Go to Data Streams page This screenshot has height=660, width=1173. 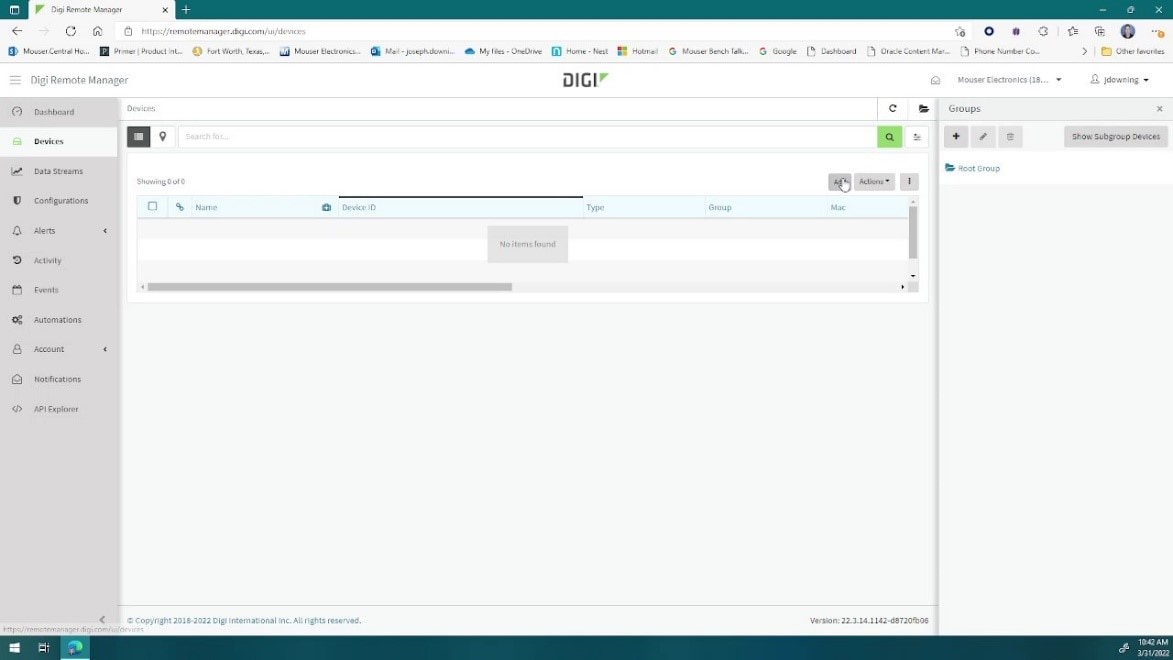(x=58, y=171)
